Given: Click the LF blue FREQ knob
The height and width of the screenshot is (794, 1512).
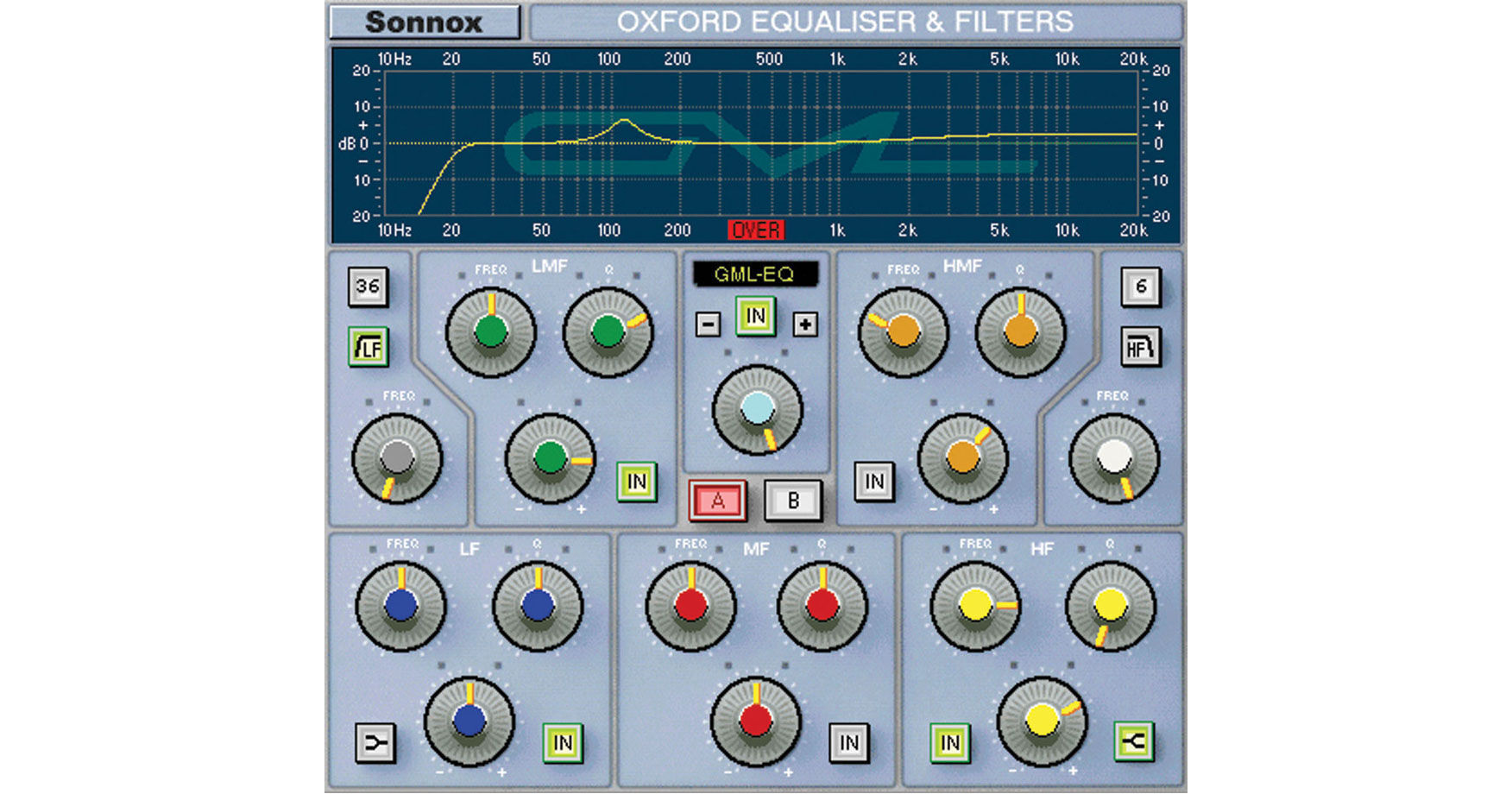Looking at the screenshot, I should tap(400, 606).
